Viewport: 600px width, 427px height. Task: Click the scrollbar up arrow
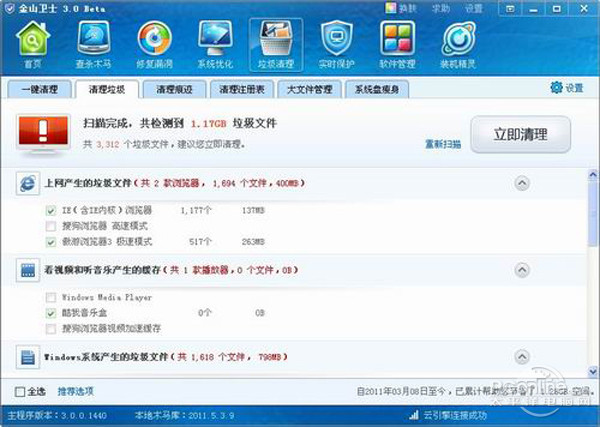(593, 175)
